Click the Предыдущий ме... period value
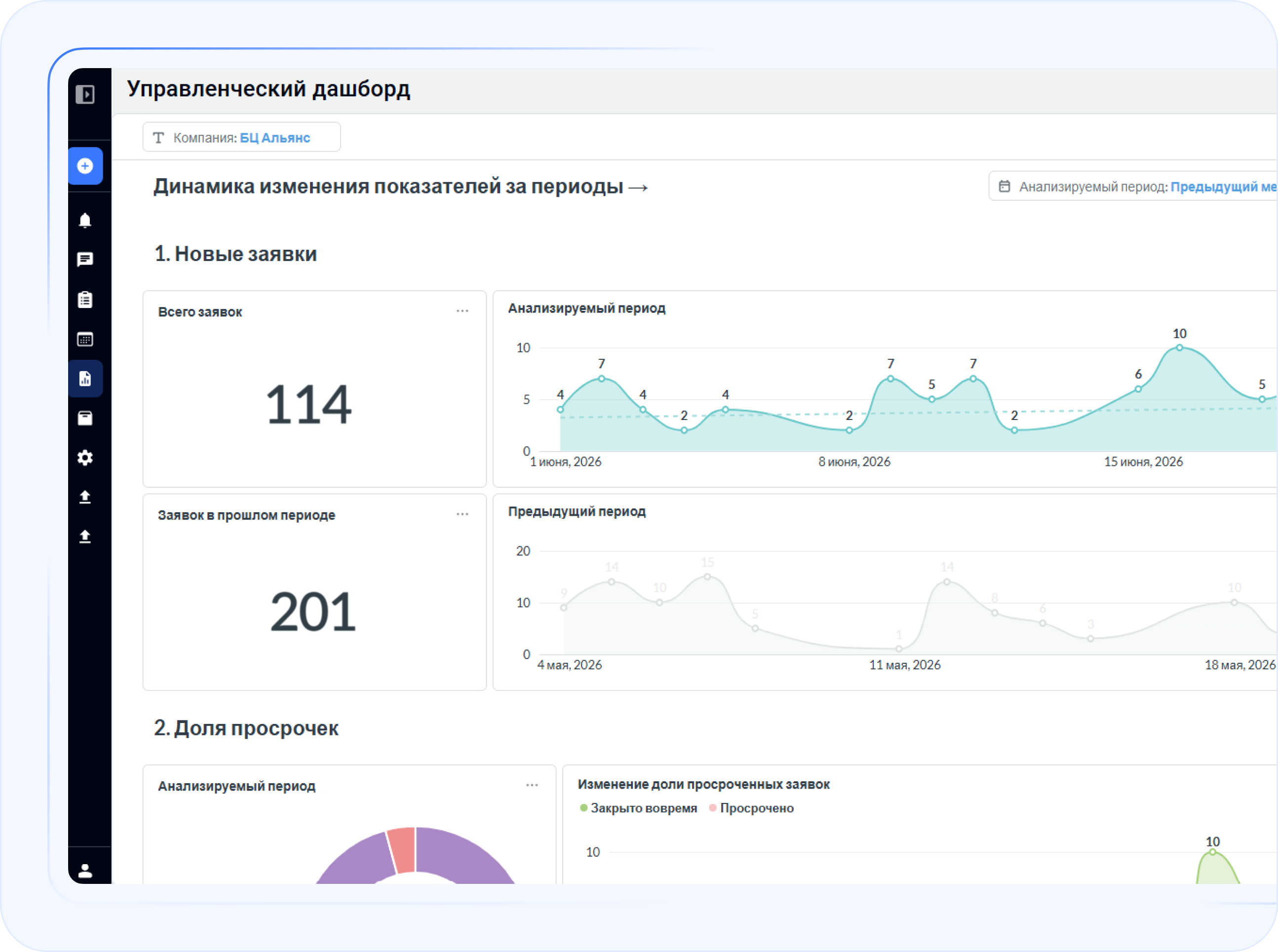The width and height of the screenshot is (1278, 952). 1224,187
